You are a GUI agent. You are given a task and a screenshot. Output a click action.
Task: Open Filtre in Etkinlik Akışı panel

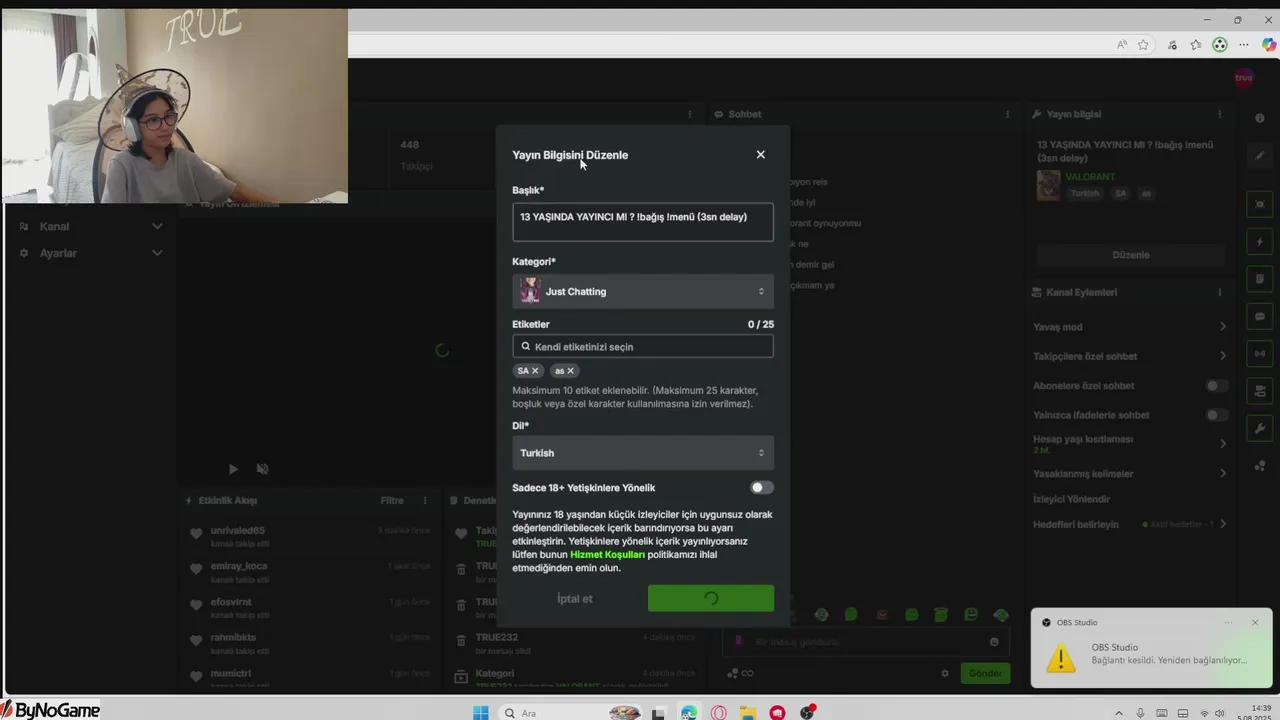392,500
